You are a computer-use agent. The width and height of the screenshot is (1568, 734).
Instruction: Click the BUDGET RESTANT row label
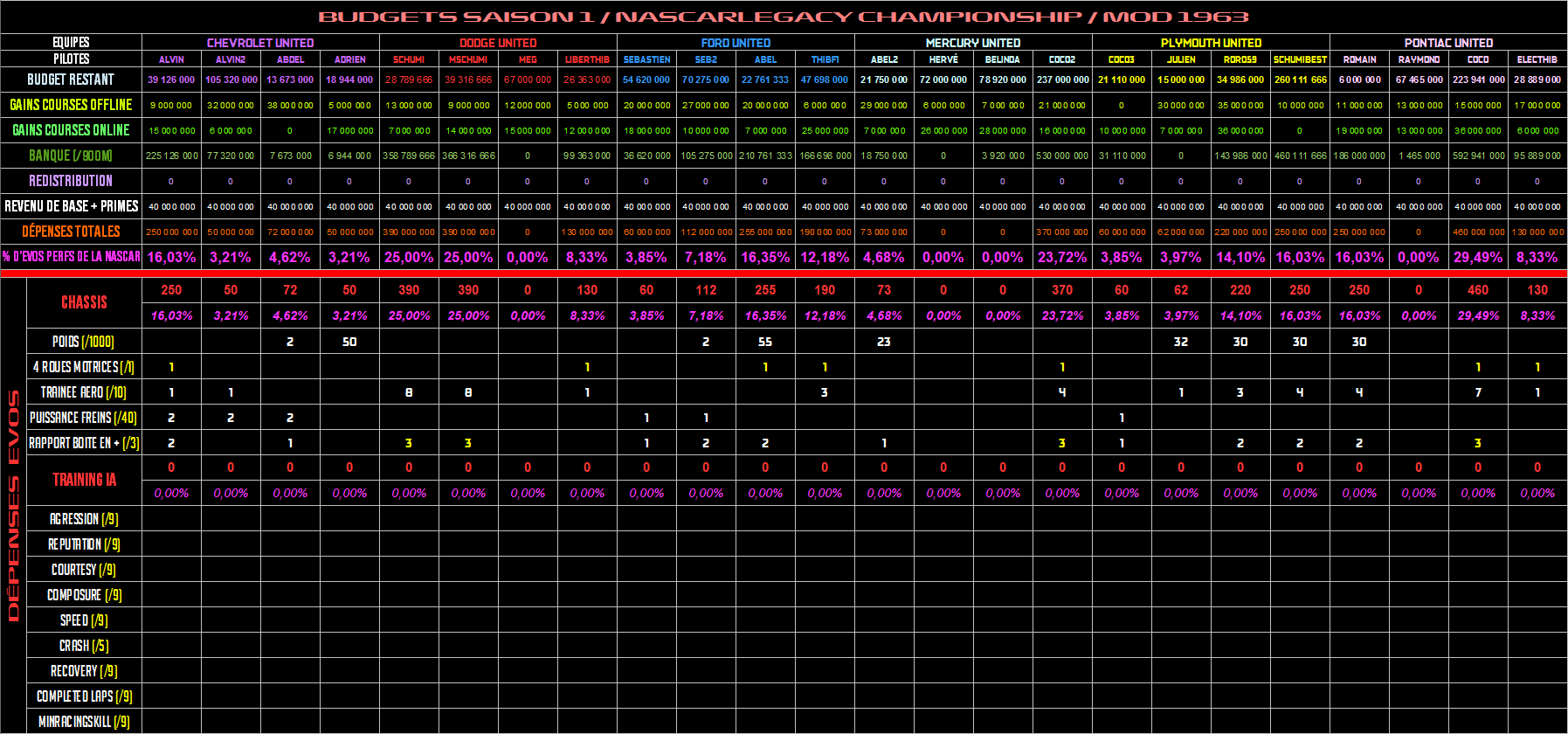click(71, 80)
